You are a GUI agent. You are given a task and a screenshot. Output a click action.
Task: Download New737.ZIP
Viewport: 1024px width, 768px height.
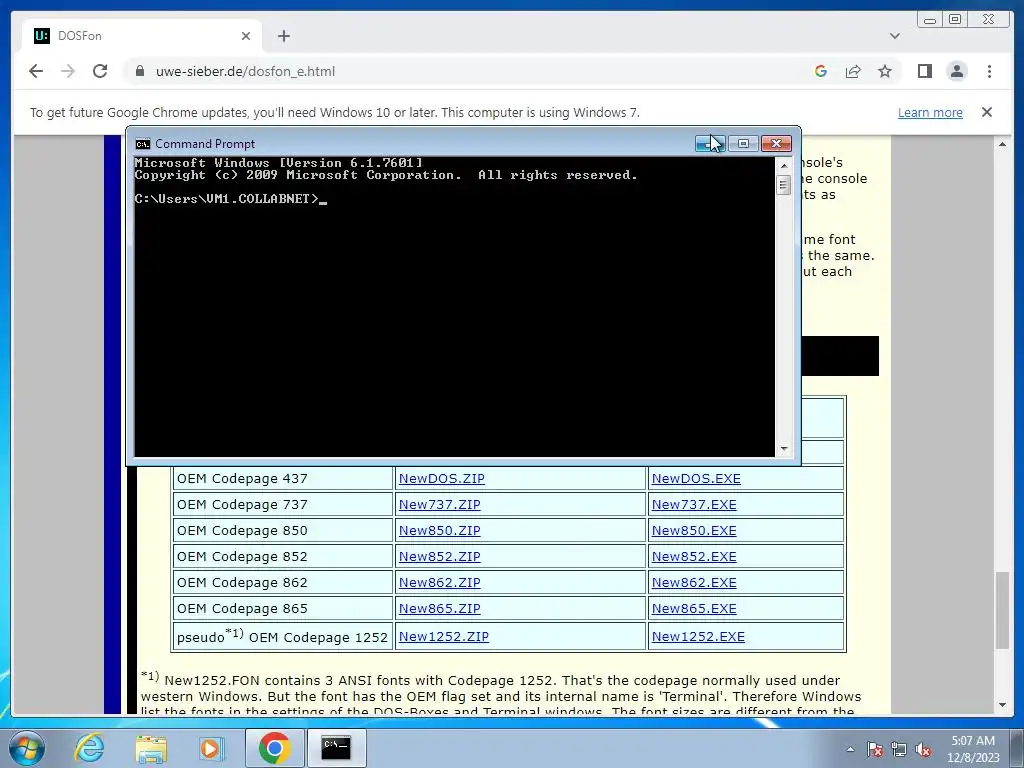[440, 505]
